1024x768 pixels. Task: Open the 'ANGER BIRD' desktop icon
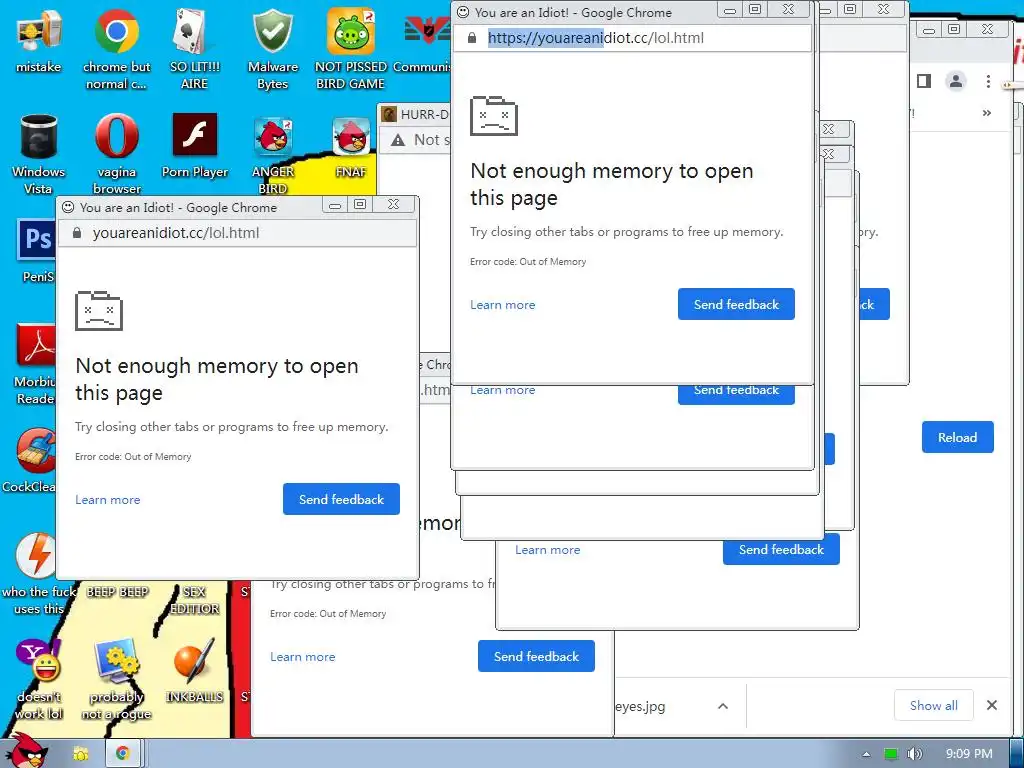coord(273,155)
